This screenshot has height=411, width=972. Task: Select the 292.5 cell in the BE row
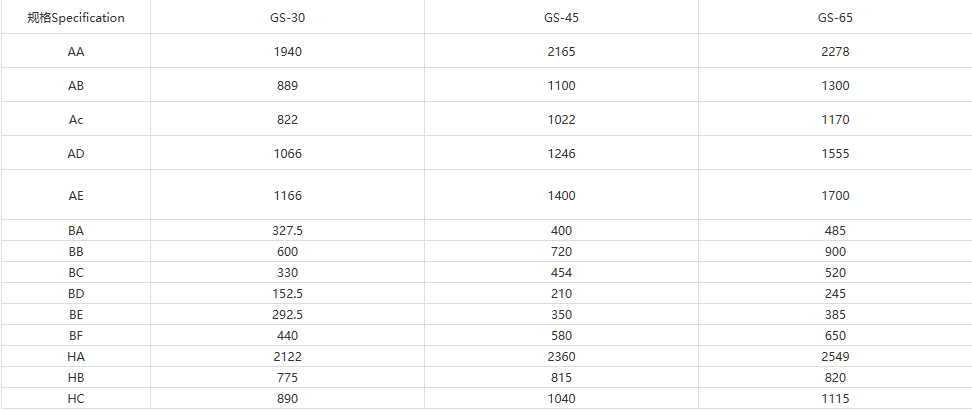tap(287, 314)
